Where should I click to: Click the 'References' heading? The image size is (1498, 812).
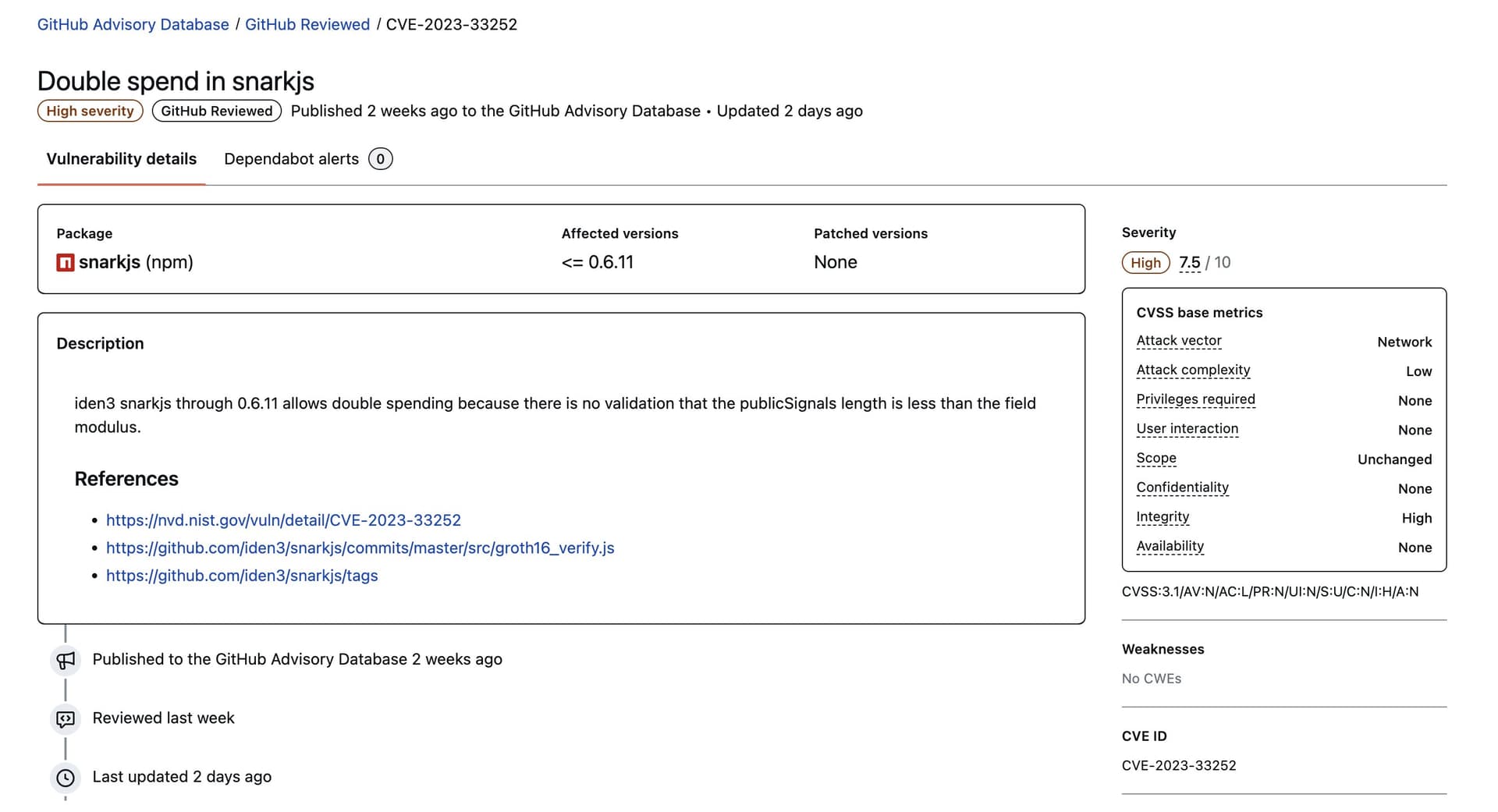pos(126,479)
